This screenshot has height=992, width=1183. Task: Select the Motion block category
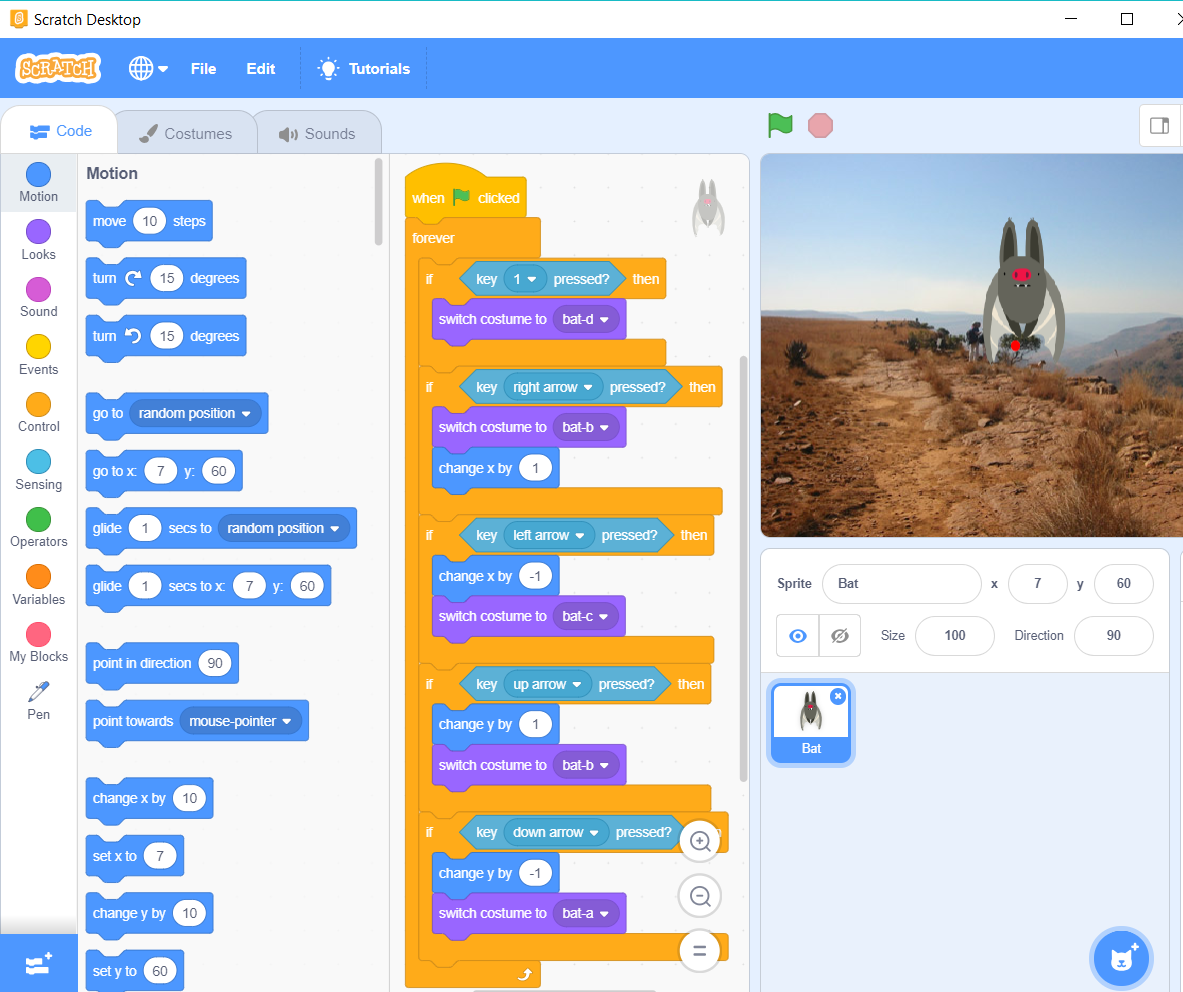pos(38,183)
